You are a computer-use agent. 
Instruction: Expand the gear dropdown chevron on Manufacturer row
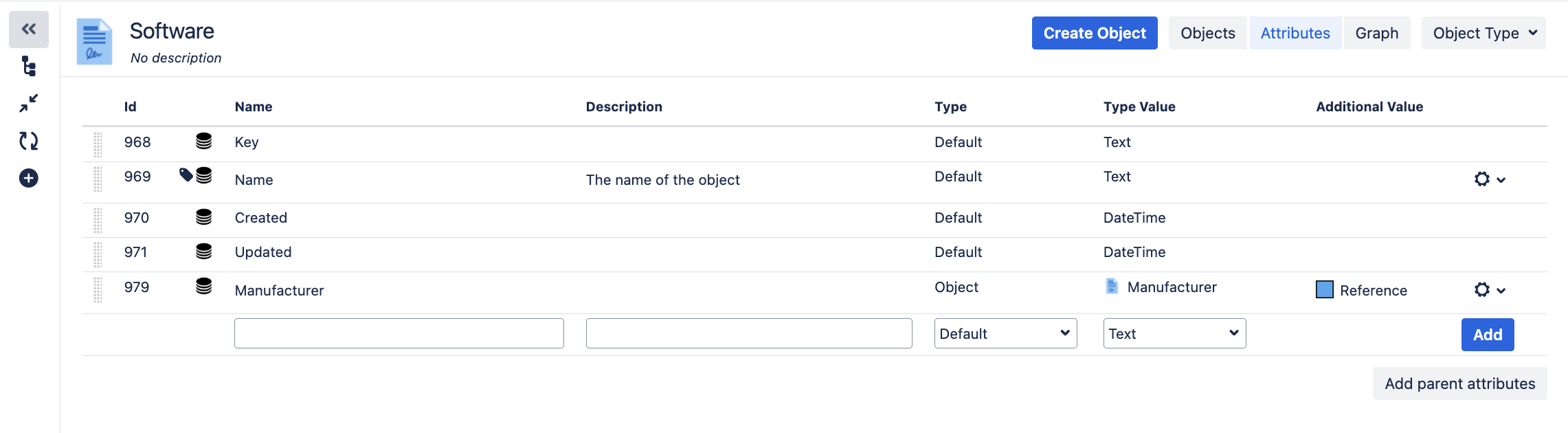(1501, 291)
